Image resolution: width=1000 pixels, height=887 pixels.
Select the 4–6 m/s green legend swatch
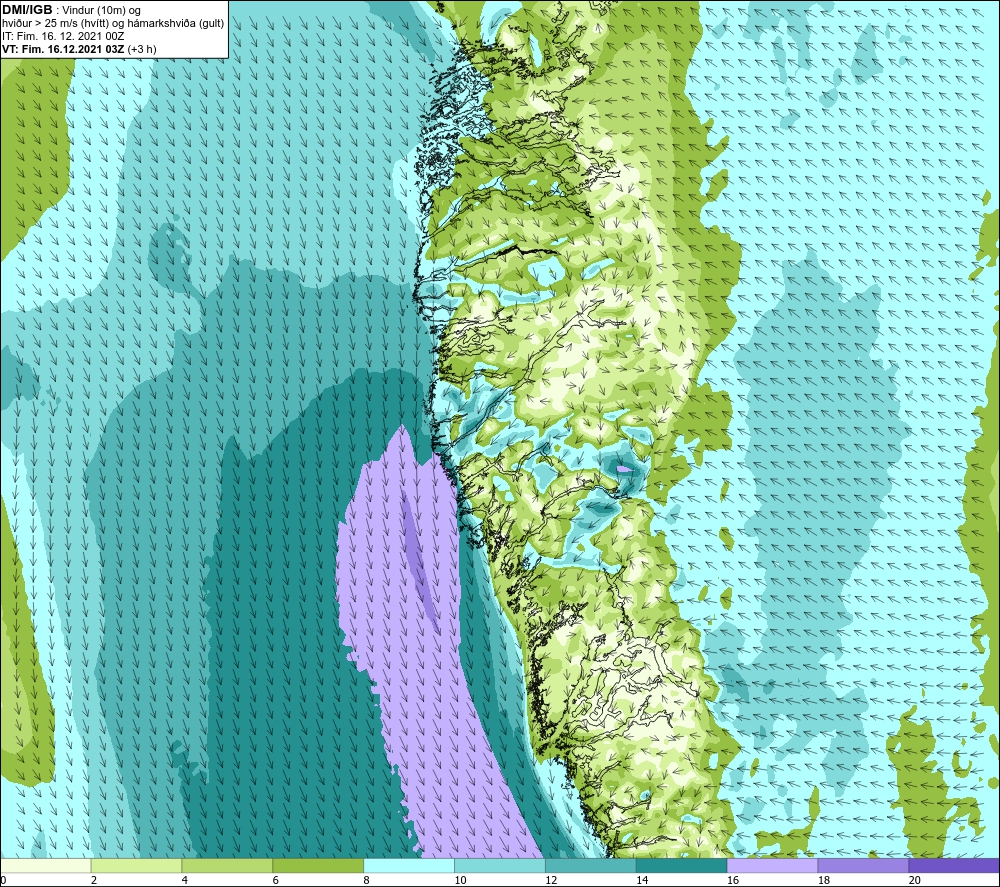tap(227, 865)
